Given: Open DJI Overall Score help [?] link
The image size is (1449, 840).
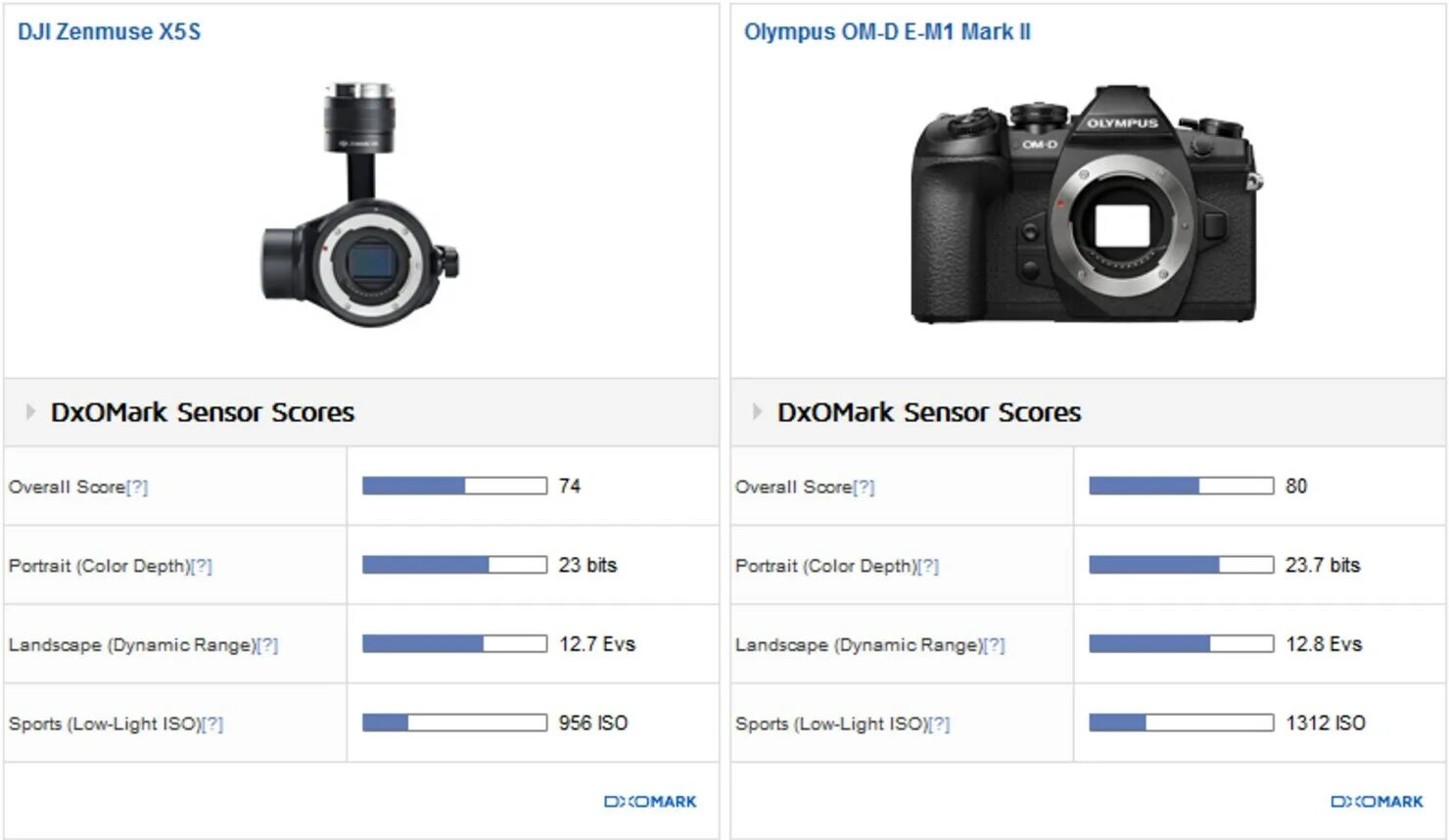Looking at the screenshot, I should coord(137,487).
